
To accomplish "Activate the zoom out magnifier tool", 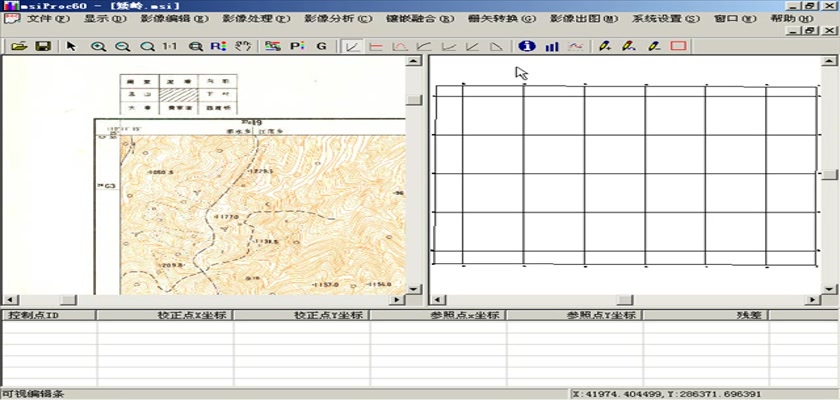I will pyautogui.click(x=122, y=46).
